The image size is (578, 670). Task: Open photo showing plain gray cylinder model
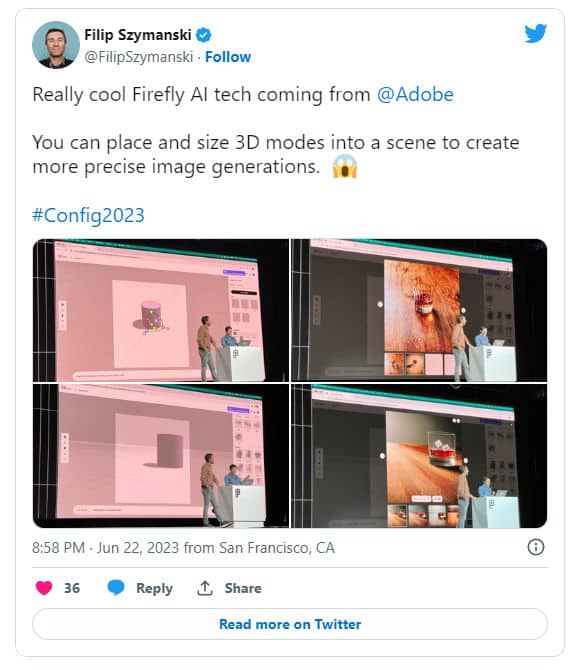click(x=161, y=455)
